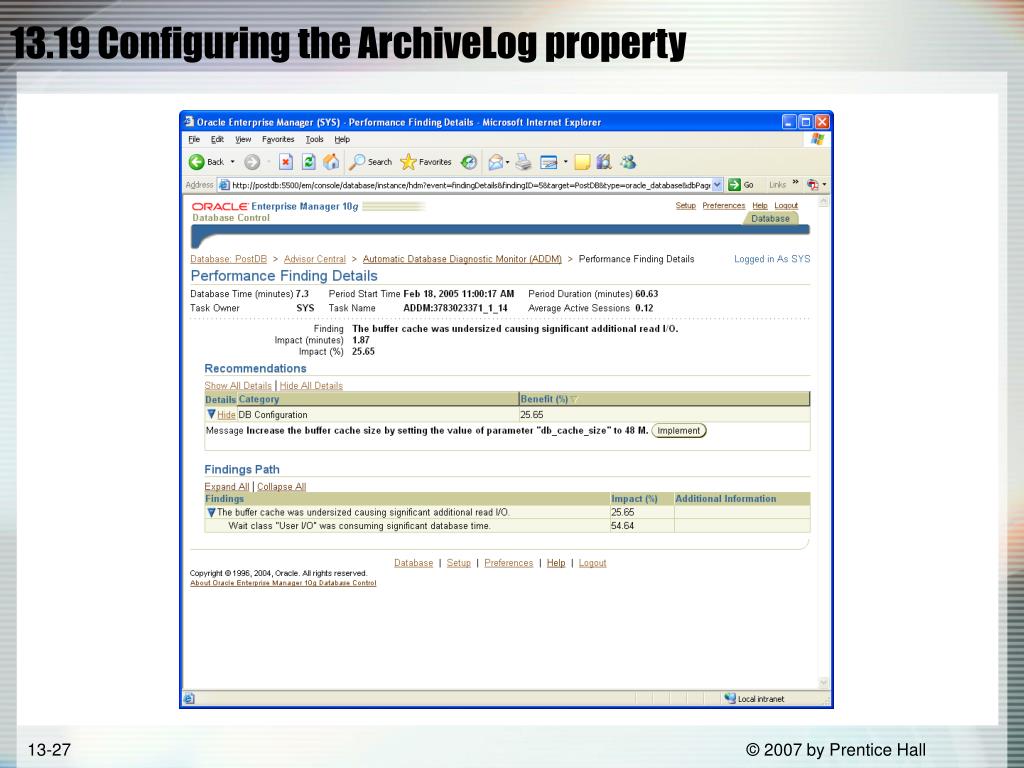Screen dimensions: 1024x768
Task: Click the Research books icon
Action: 604,162
